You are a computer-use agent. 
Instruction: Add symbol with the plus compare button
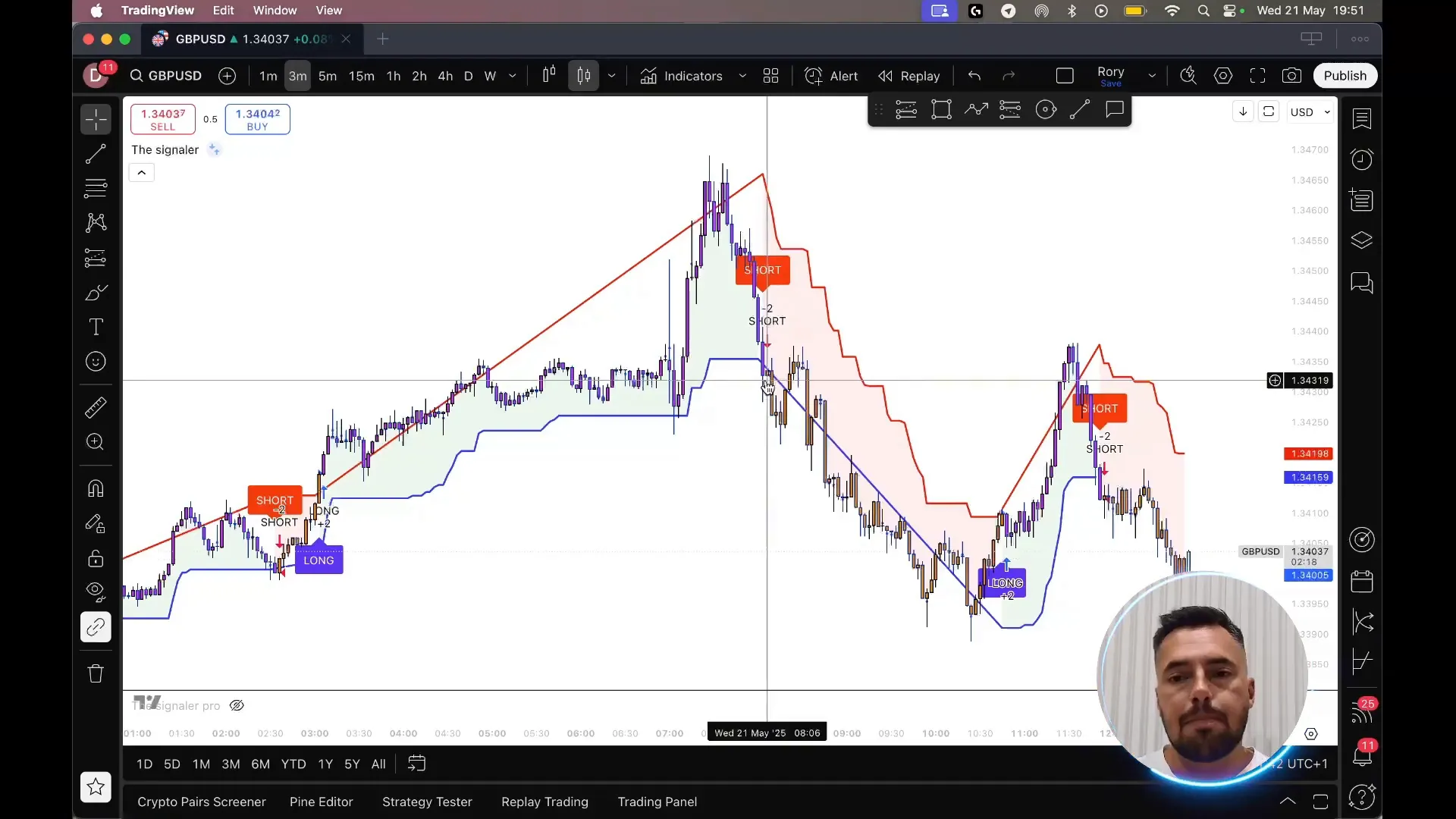pos(227,76)
